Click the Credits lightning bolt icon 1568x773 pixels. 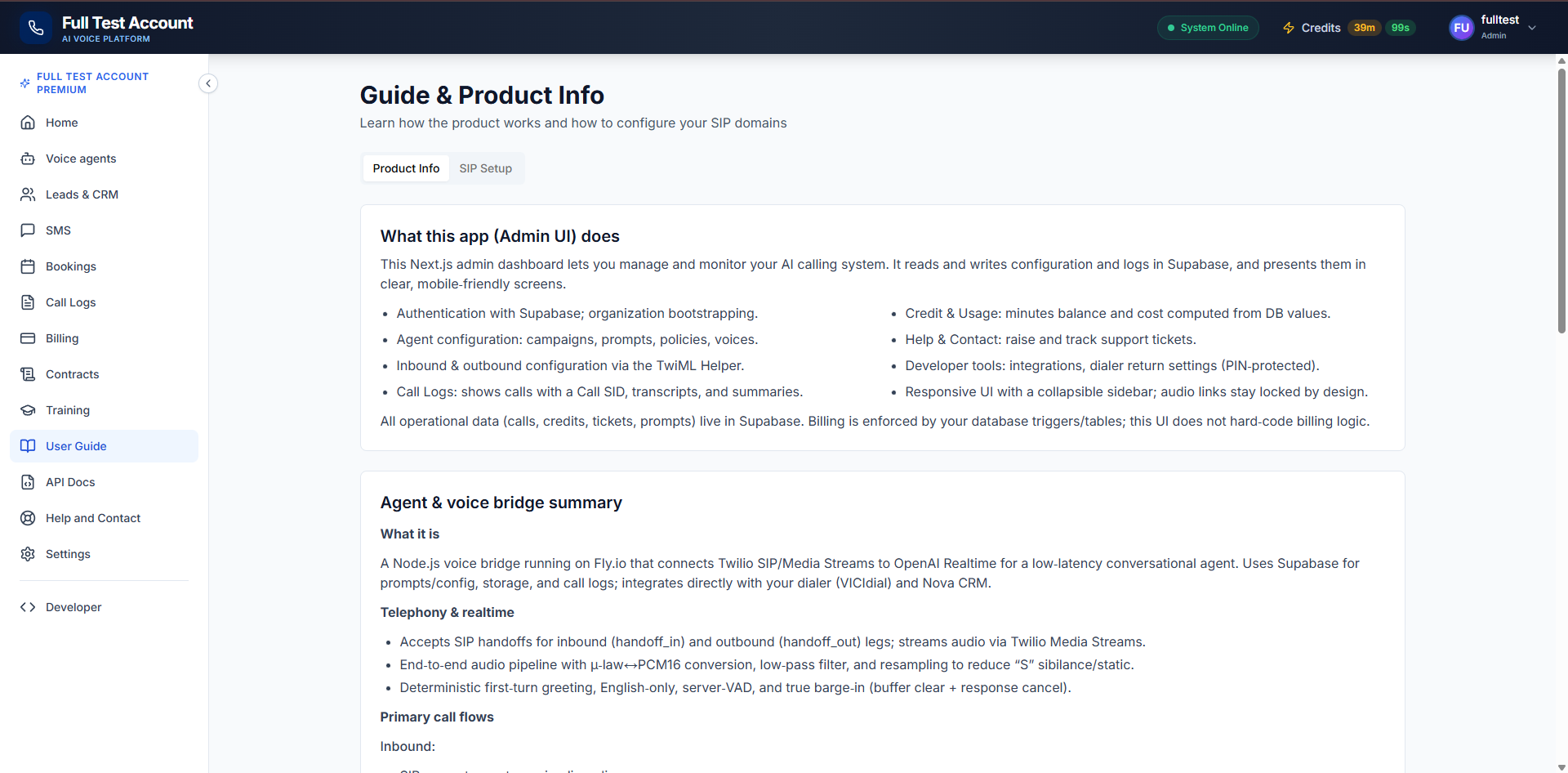tap(1289, 28)
